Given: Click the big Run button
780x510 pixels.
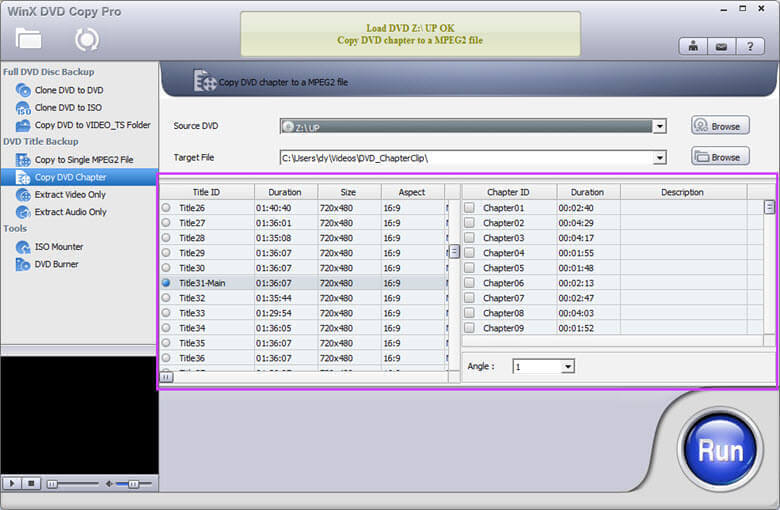Looking at the screenshot, I should (x=720, y=451).
